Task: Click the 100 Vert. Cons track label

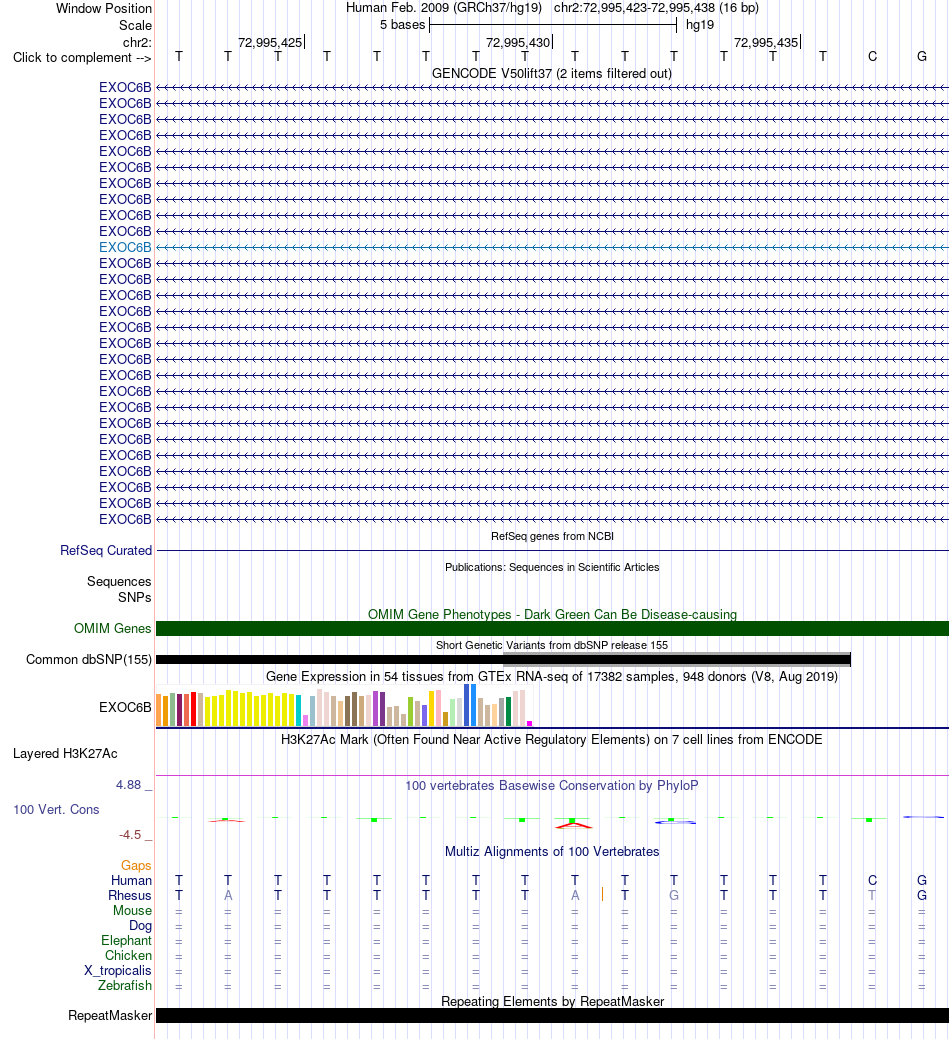Action: coord(56,810)
